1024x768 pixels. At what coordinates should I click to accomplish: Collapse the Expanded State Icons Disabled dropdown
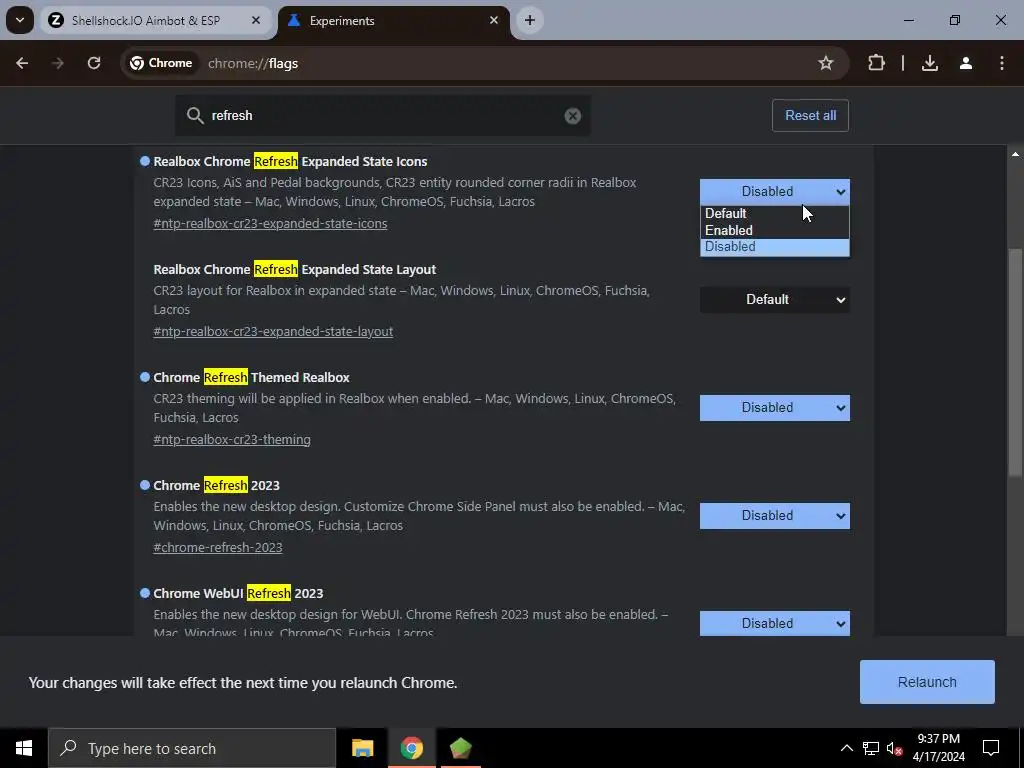(775, 192)
